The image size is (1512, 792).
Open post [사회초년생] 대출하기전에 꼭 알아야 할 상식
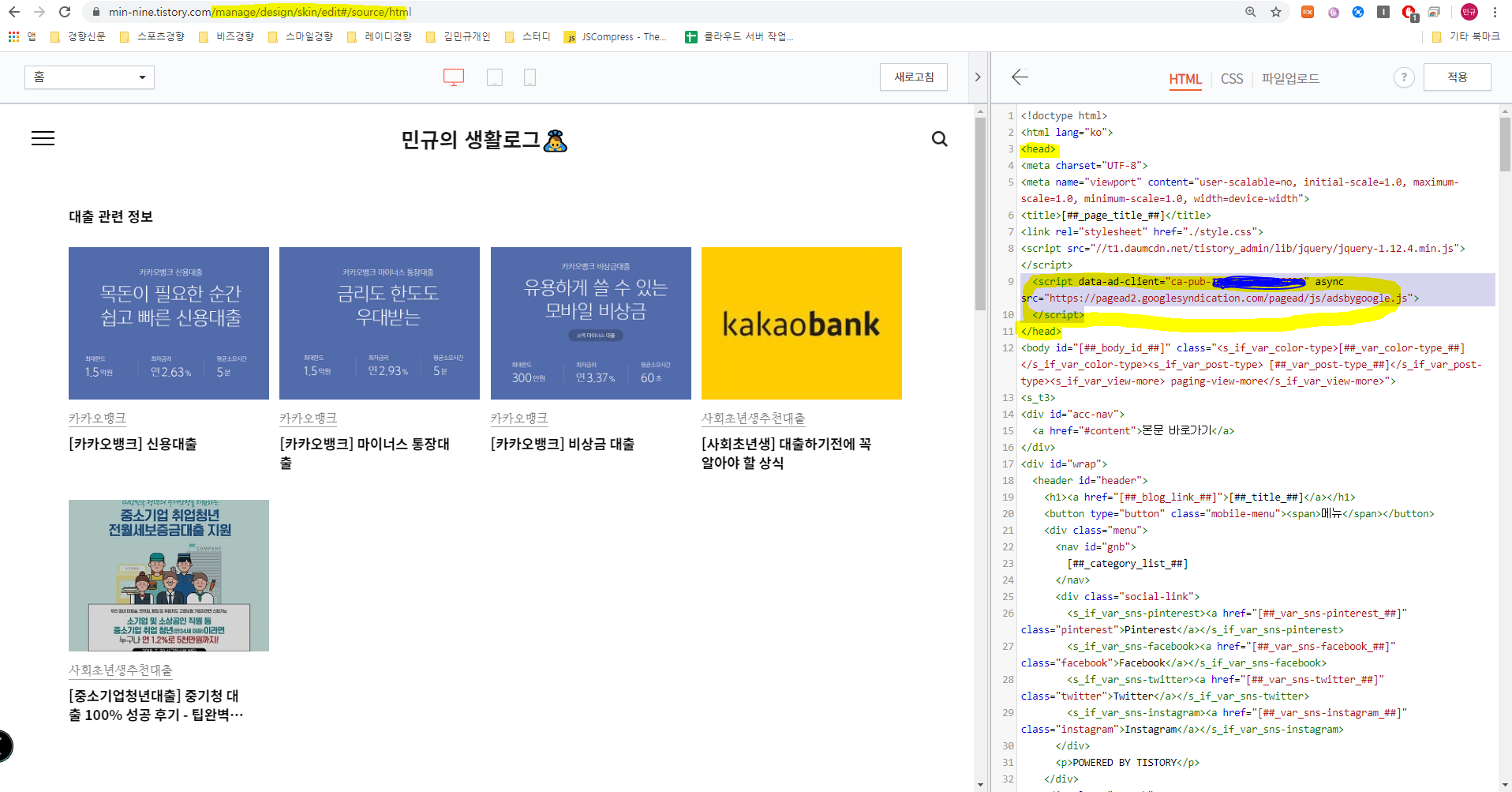tap(786, 453)
